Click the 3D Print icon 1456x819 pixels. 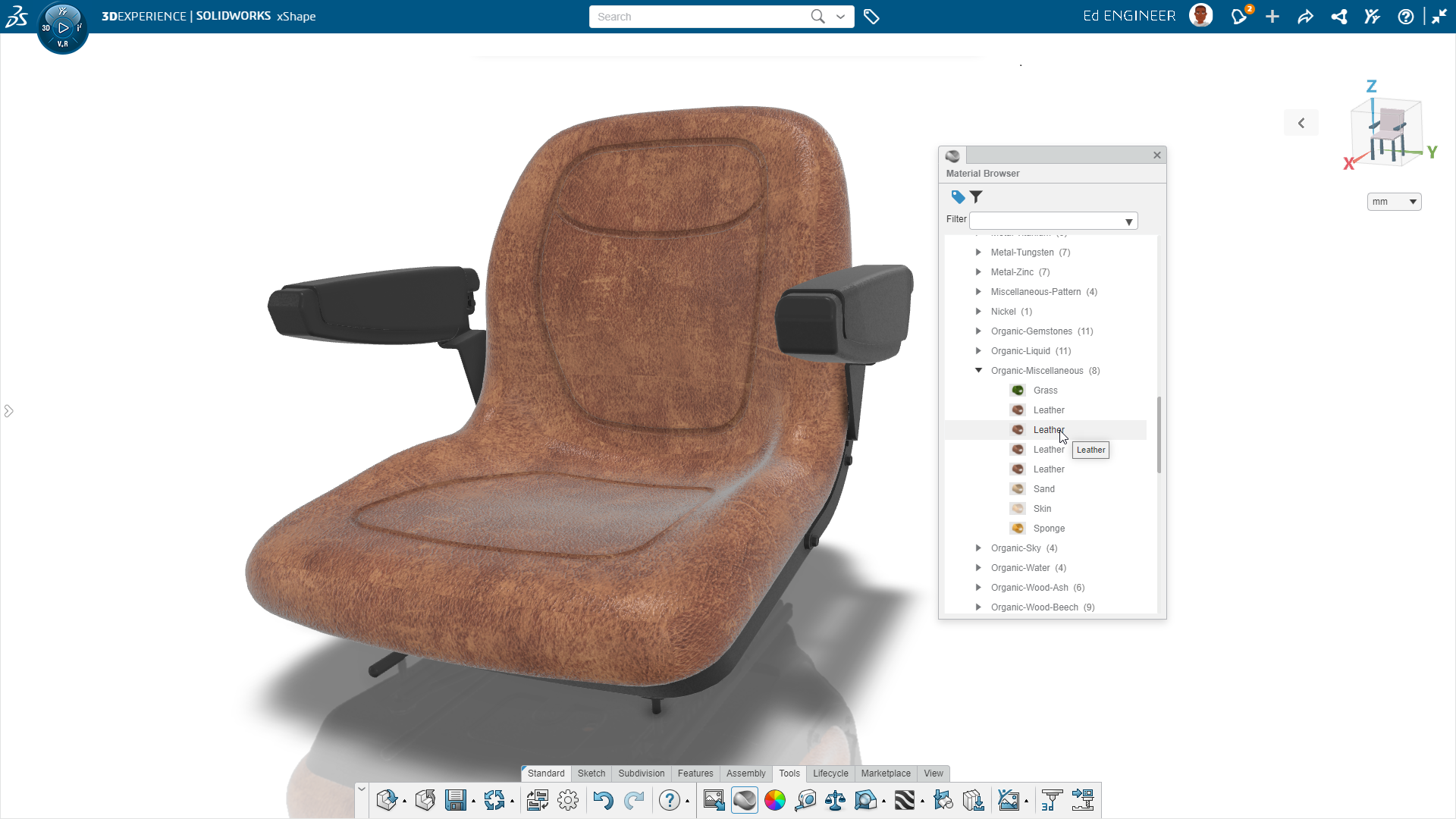pos(1051,800)
